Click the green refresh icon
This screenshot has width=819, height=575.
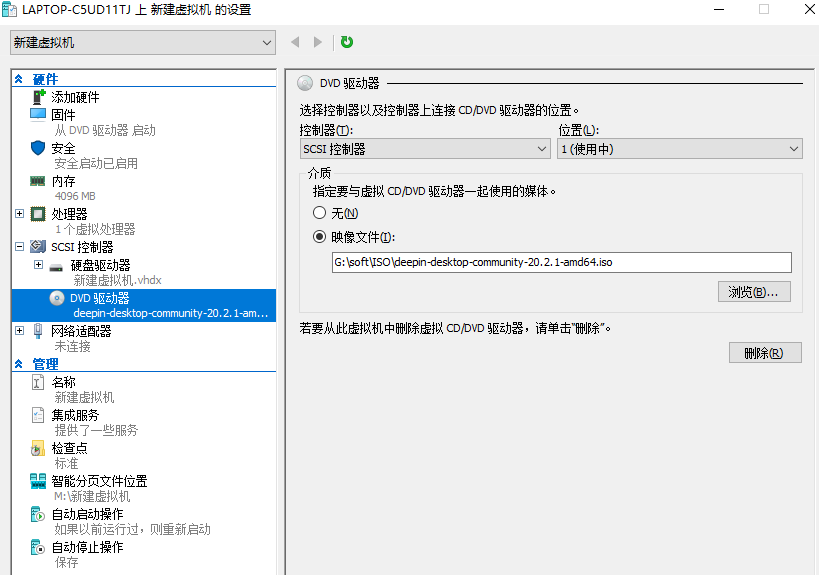tap(347, 42)
